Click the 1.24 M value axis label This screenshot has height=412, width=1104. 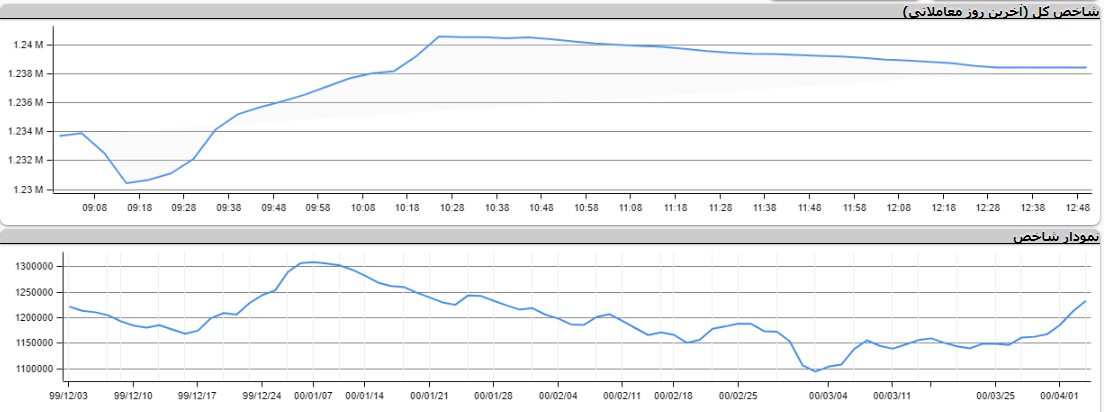[x=28, y=45]
